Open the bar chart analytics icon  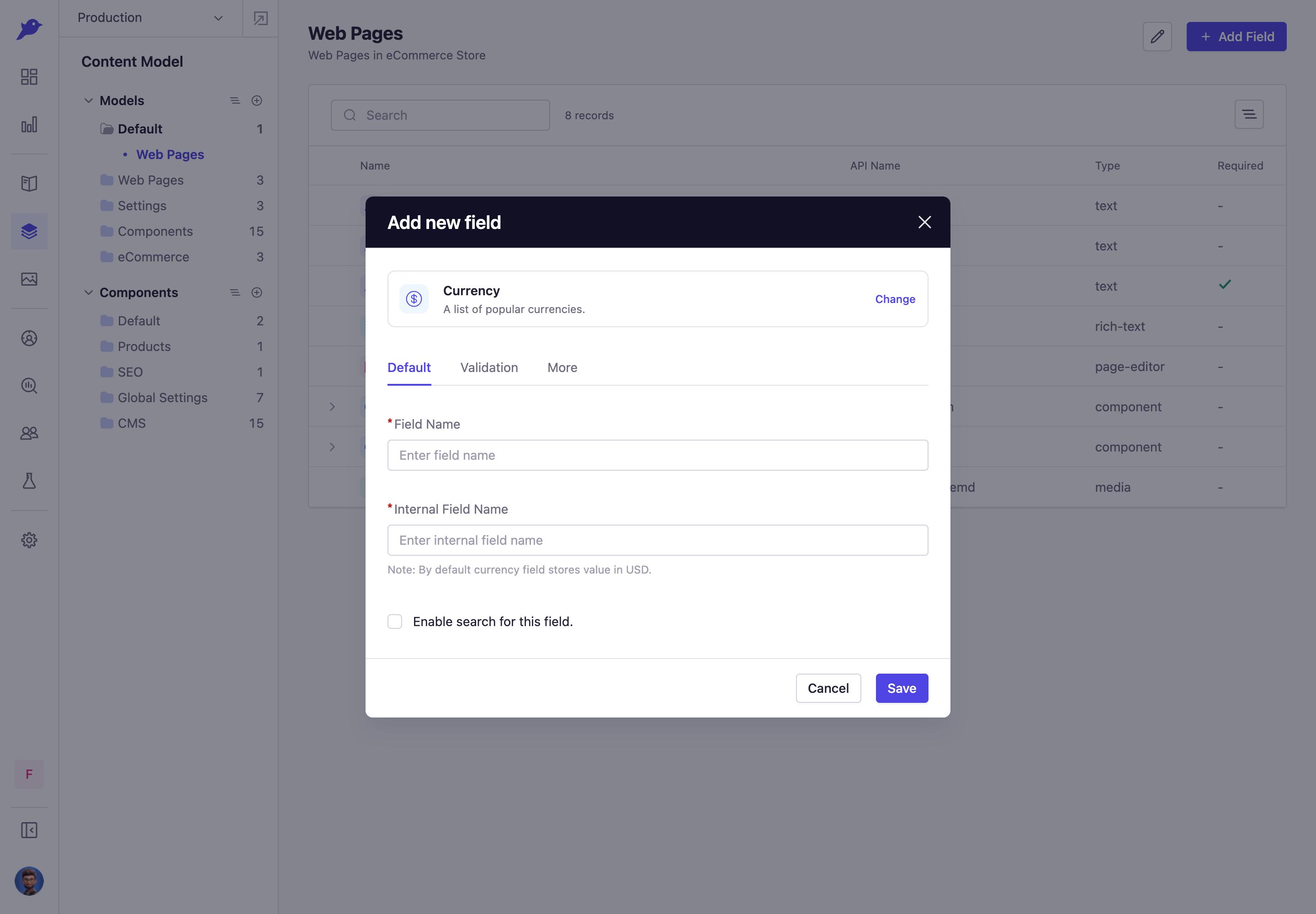[29, 125]
